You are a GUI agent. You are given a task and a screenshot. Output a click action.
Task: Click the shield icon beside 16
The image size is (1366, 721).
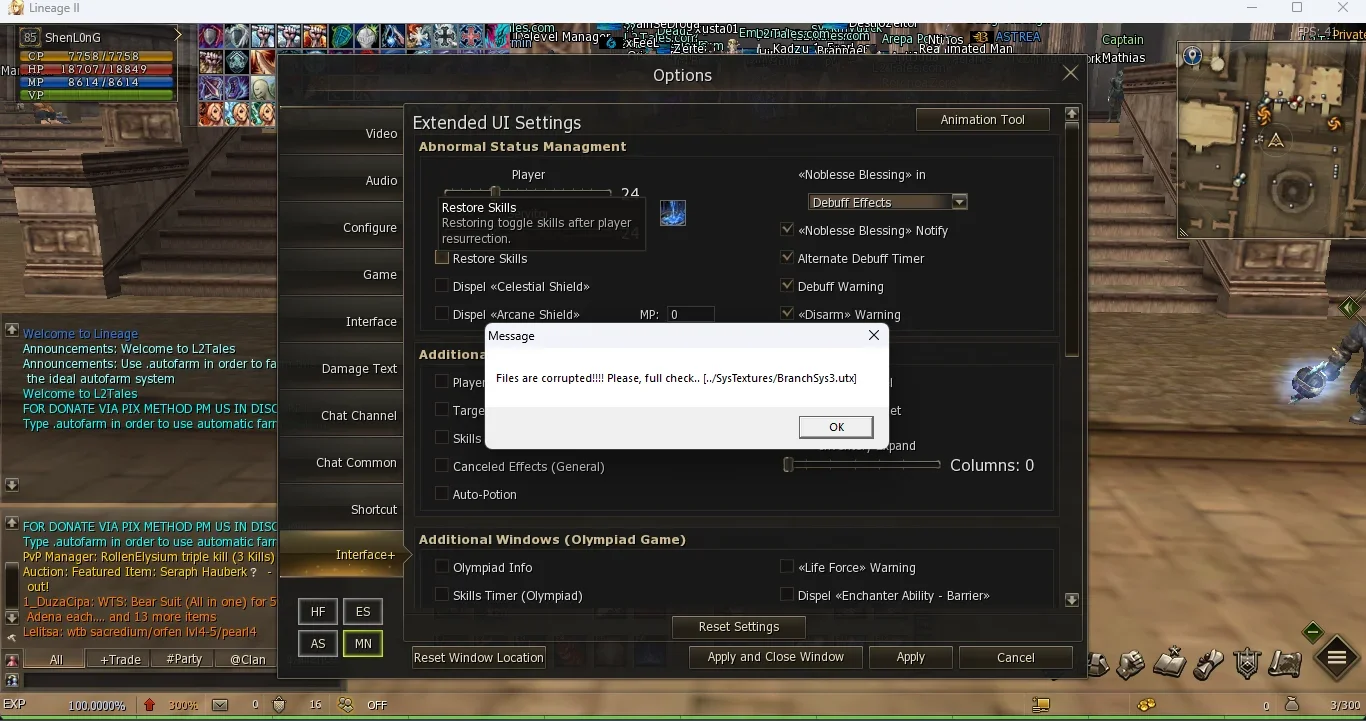(x=279, y=705)
